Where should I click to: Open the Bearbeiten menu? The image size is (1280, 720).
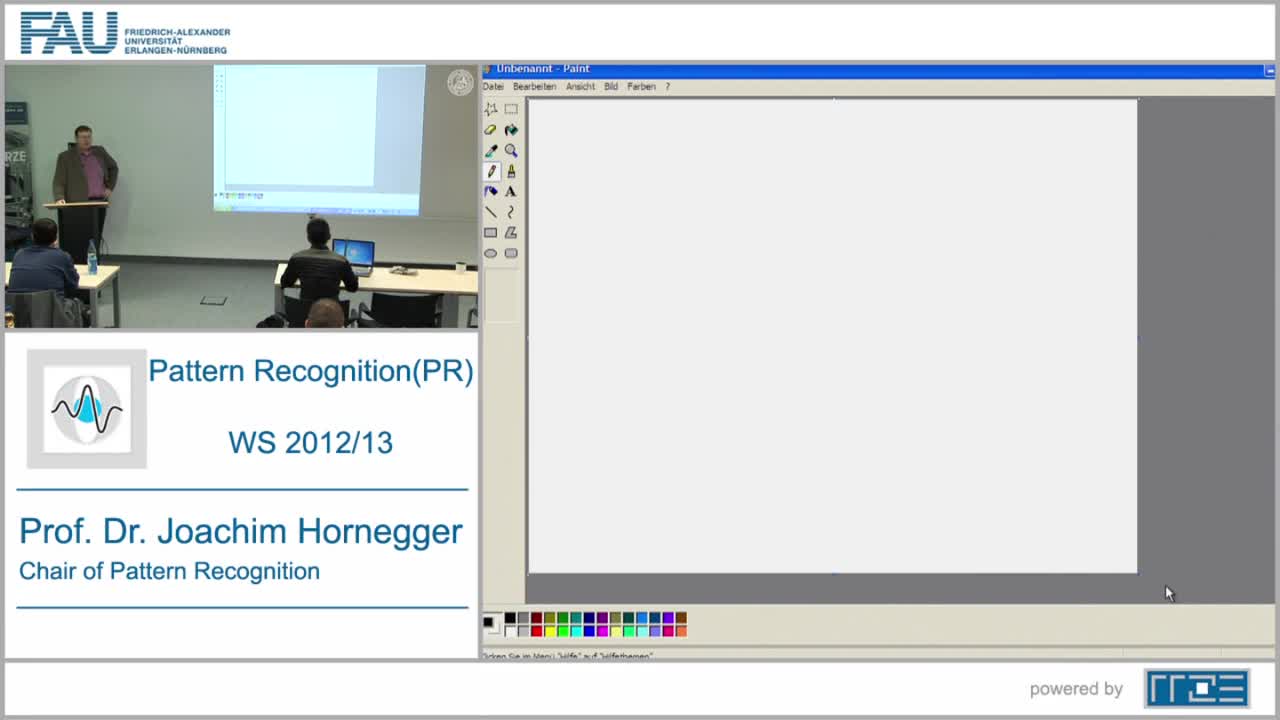[533, 86]
